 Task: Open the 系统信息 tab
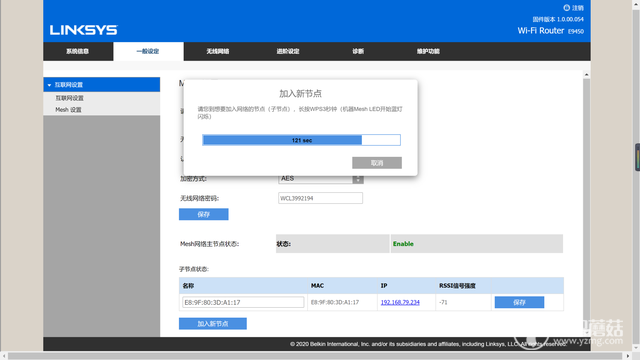(x=78, y=51)
